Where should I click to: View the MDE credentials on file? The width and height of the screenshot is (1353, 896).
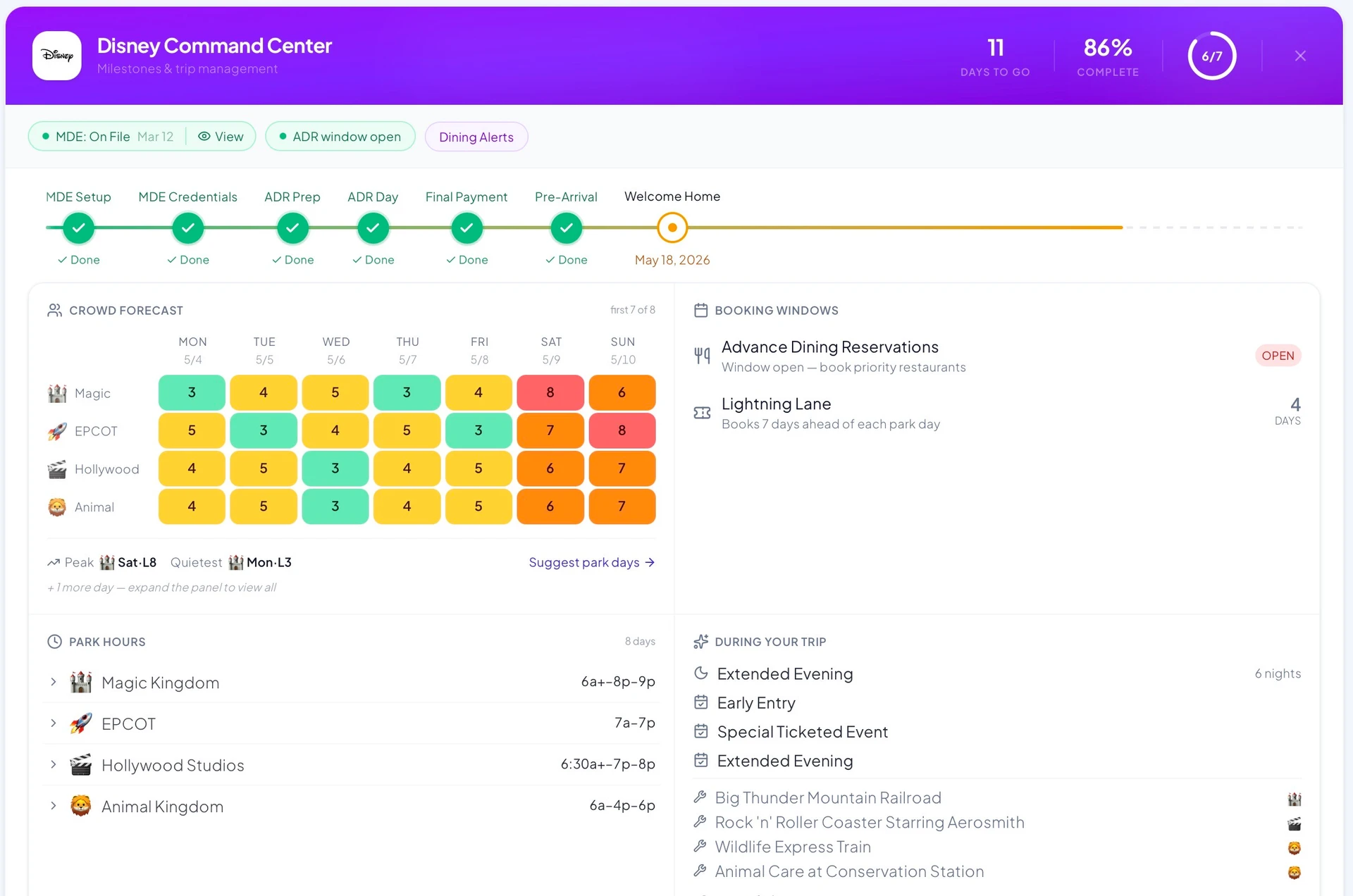click(x=221, y=137)
